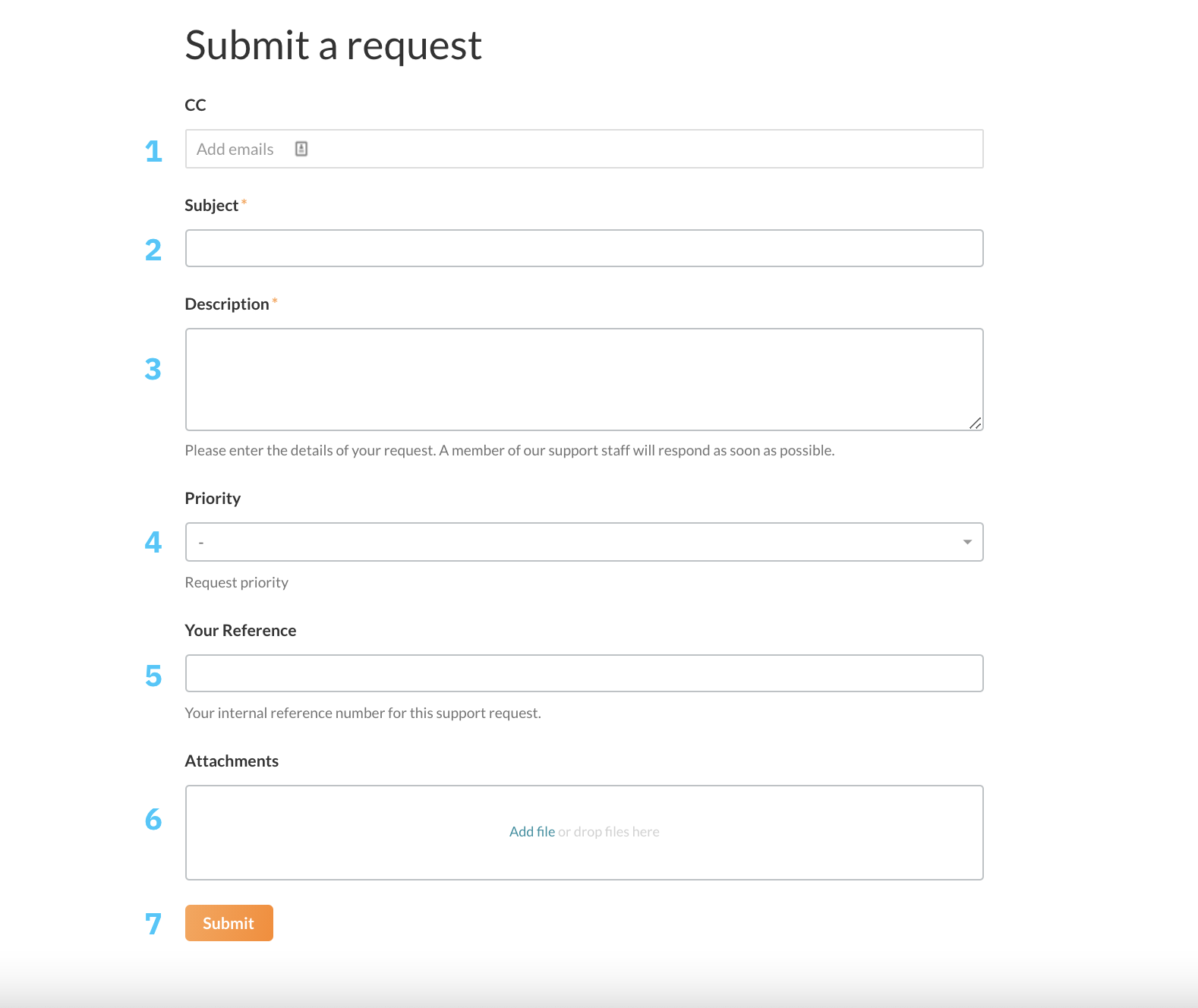Click the contact card icon in CC field
Viewport: 1198px width, 1008px height.
pyautogui.click(x=301, y=149)
